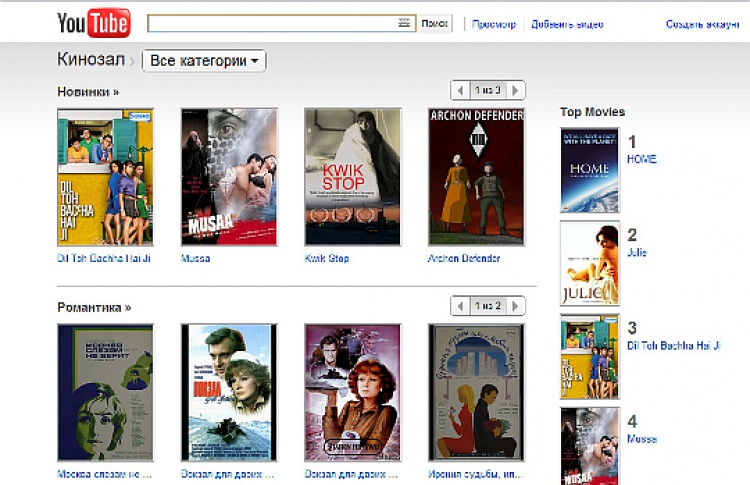
Task: Click the Kwik Stop title link
Action: coord(327,258)
